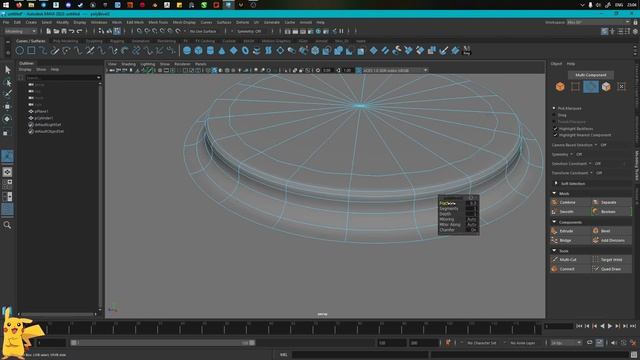Click the Separate button
This screenshot has width=640, height=360.
611,202
